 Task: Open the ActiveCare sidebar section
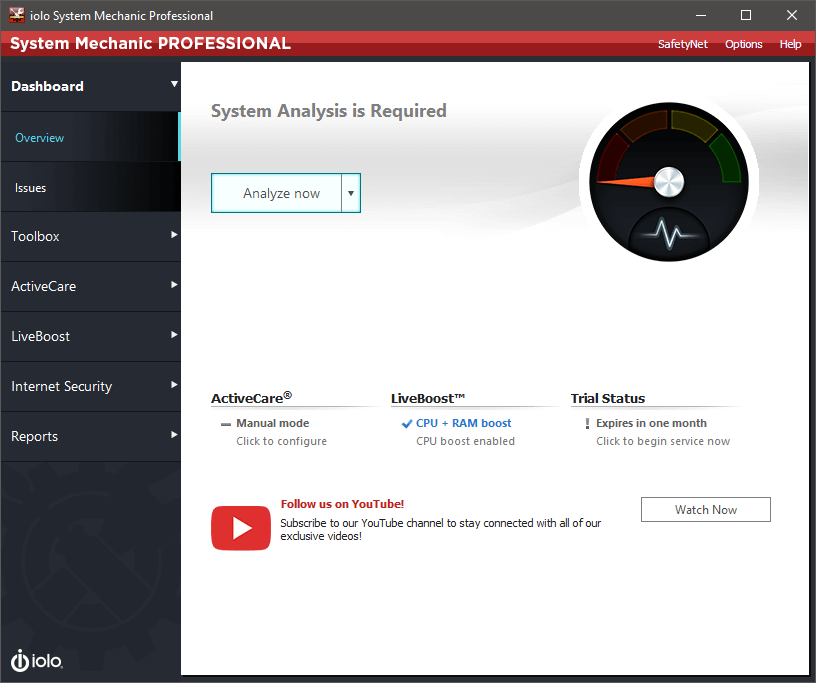point(90,286)
